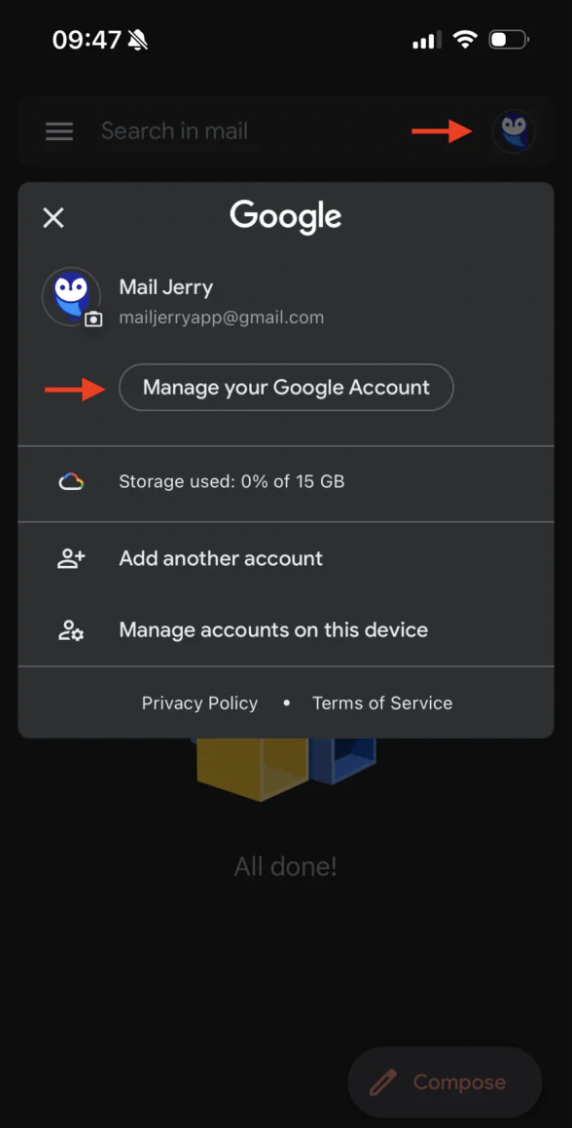The image size is (572, 1128).
Task: Open Storage used: 0% of 15 GB
Action: coord(286,482)
